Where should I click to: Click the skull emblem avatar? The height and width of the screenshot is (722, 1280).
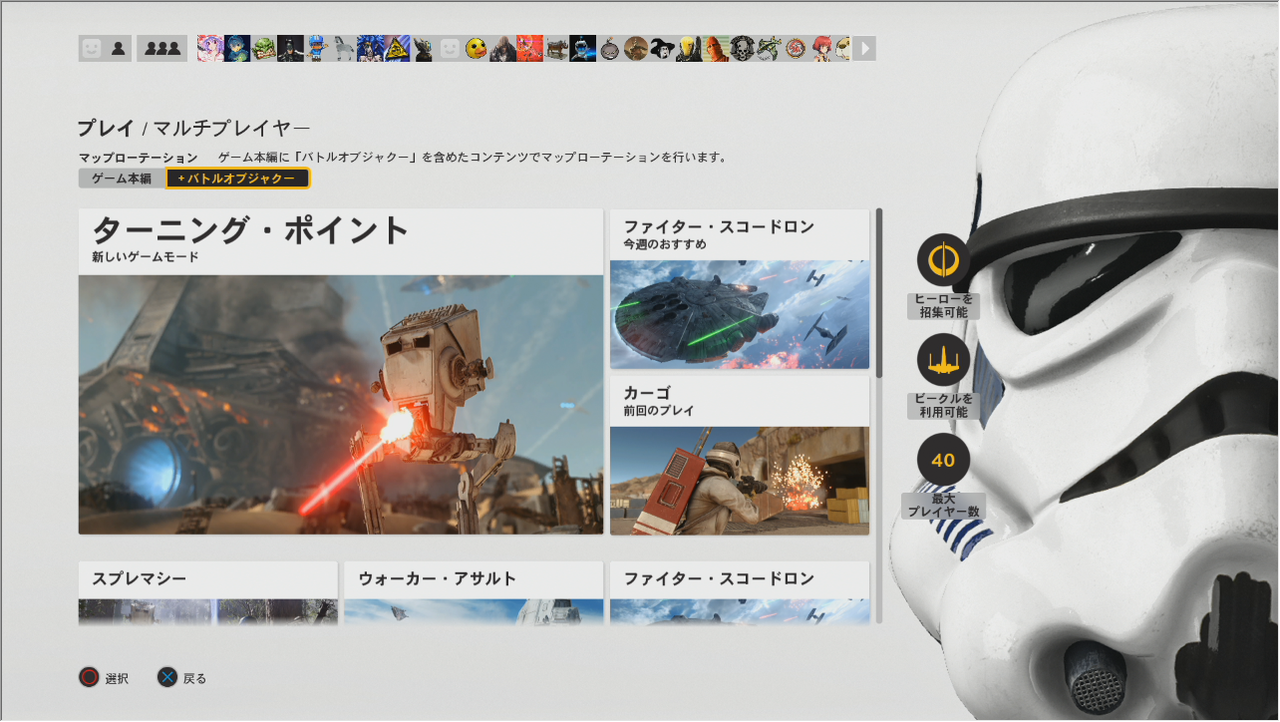click(742, 48)
